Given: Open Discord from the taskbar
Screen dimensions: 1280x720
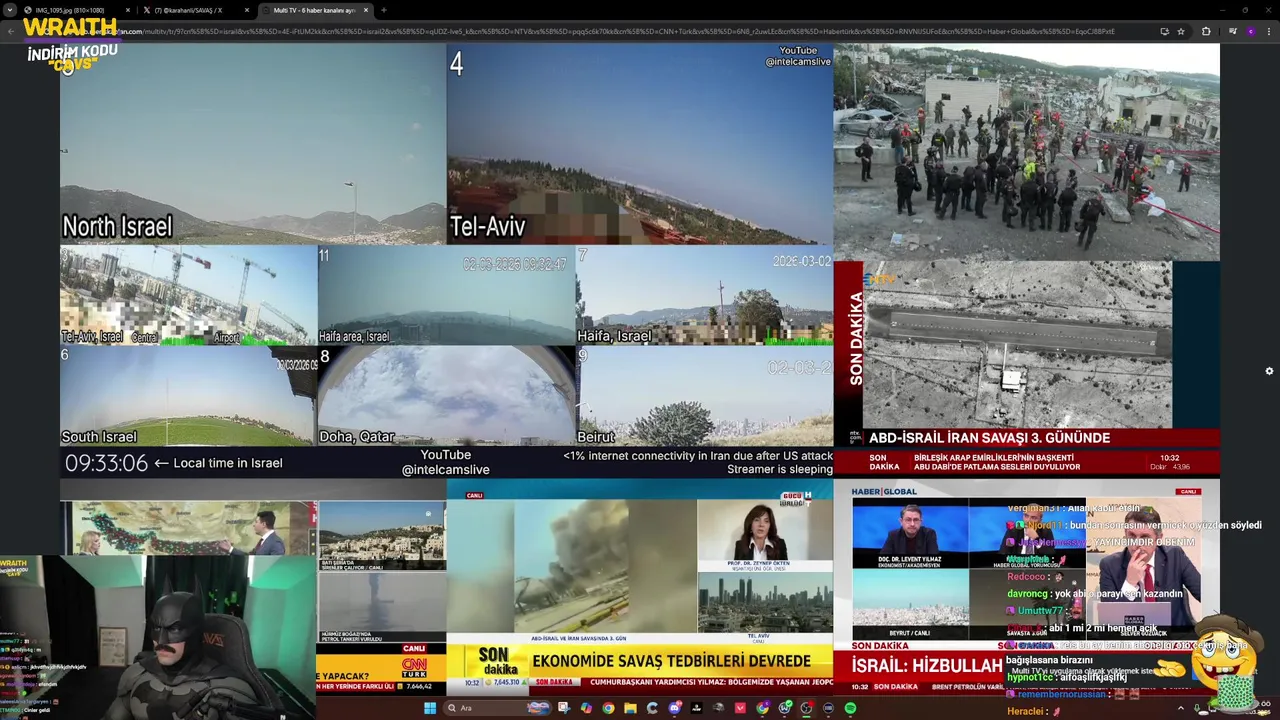Looking at the screenshot, I should [675, 708].
